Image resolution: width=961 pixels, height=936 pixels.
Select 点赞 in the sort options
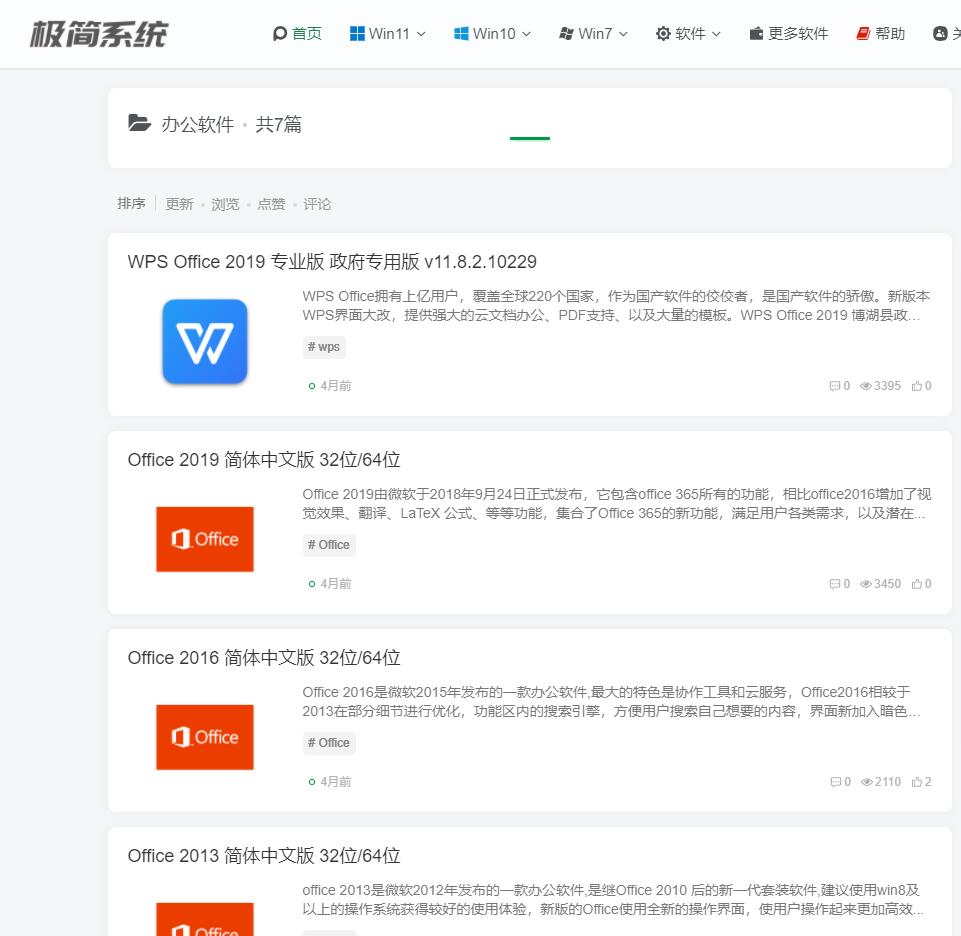click(271, 204)
